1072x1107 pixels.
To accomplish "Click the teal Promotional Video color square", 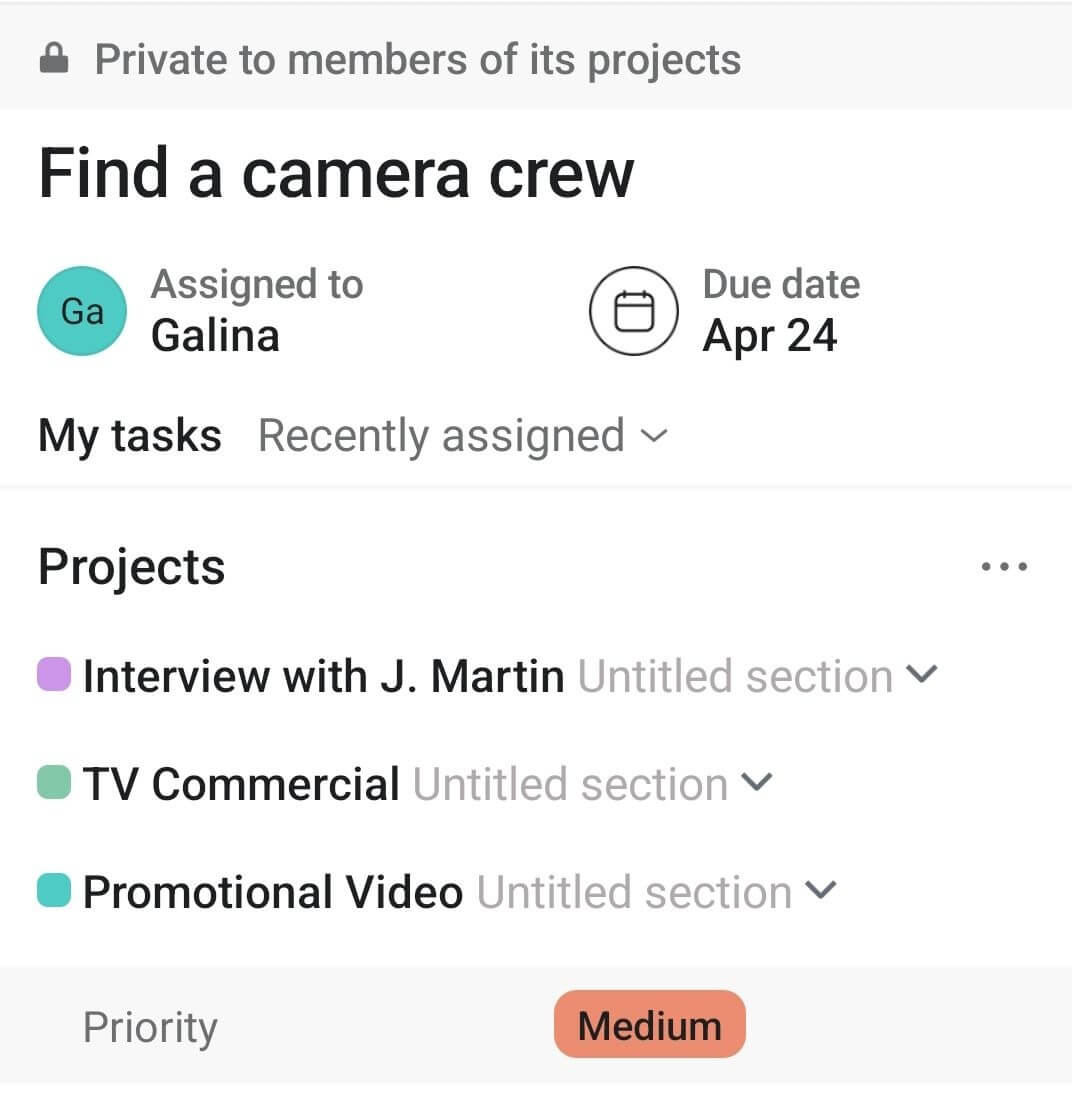I will (x=53, y=890).
